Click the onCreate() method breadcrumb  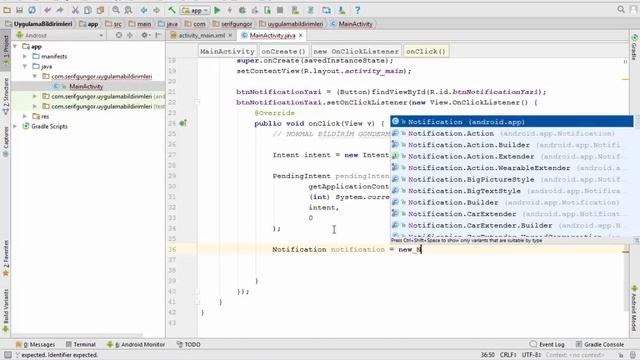pyautogui.click(x=283, y=51)
